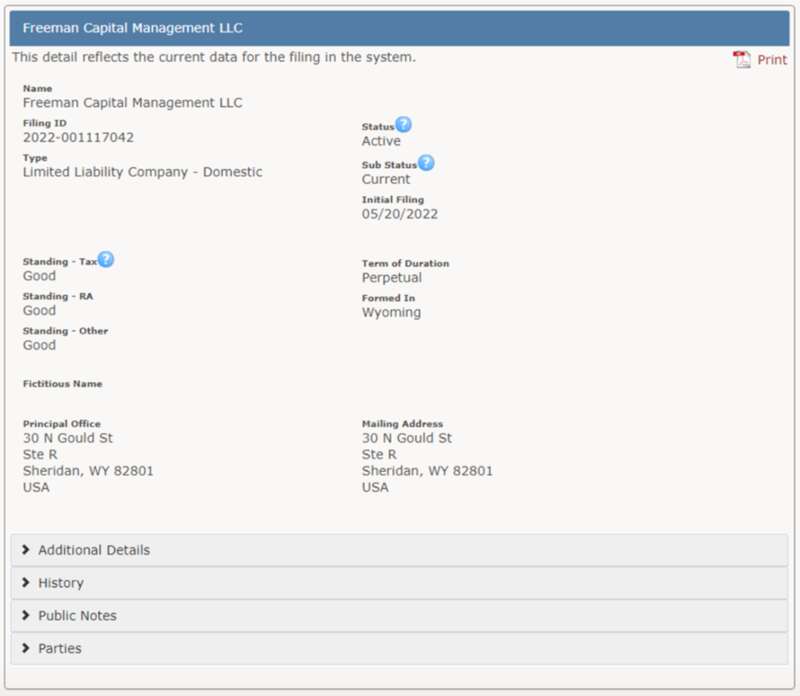Viewport: 800px width, 696px height.
Task: Open the Standing - Tax help icon
Action: point(106,259)
